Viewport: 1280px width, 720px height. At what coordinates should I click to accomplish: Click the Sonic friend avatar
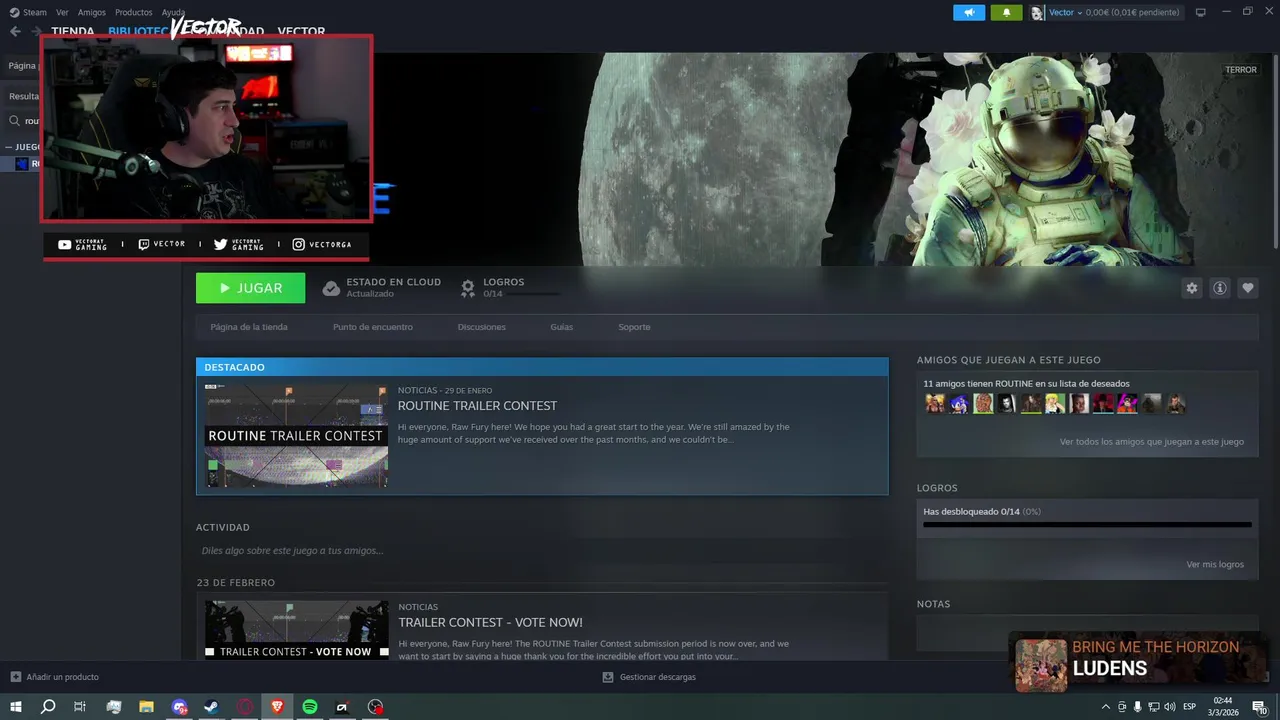[x=959, y=404]
